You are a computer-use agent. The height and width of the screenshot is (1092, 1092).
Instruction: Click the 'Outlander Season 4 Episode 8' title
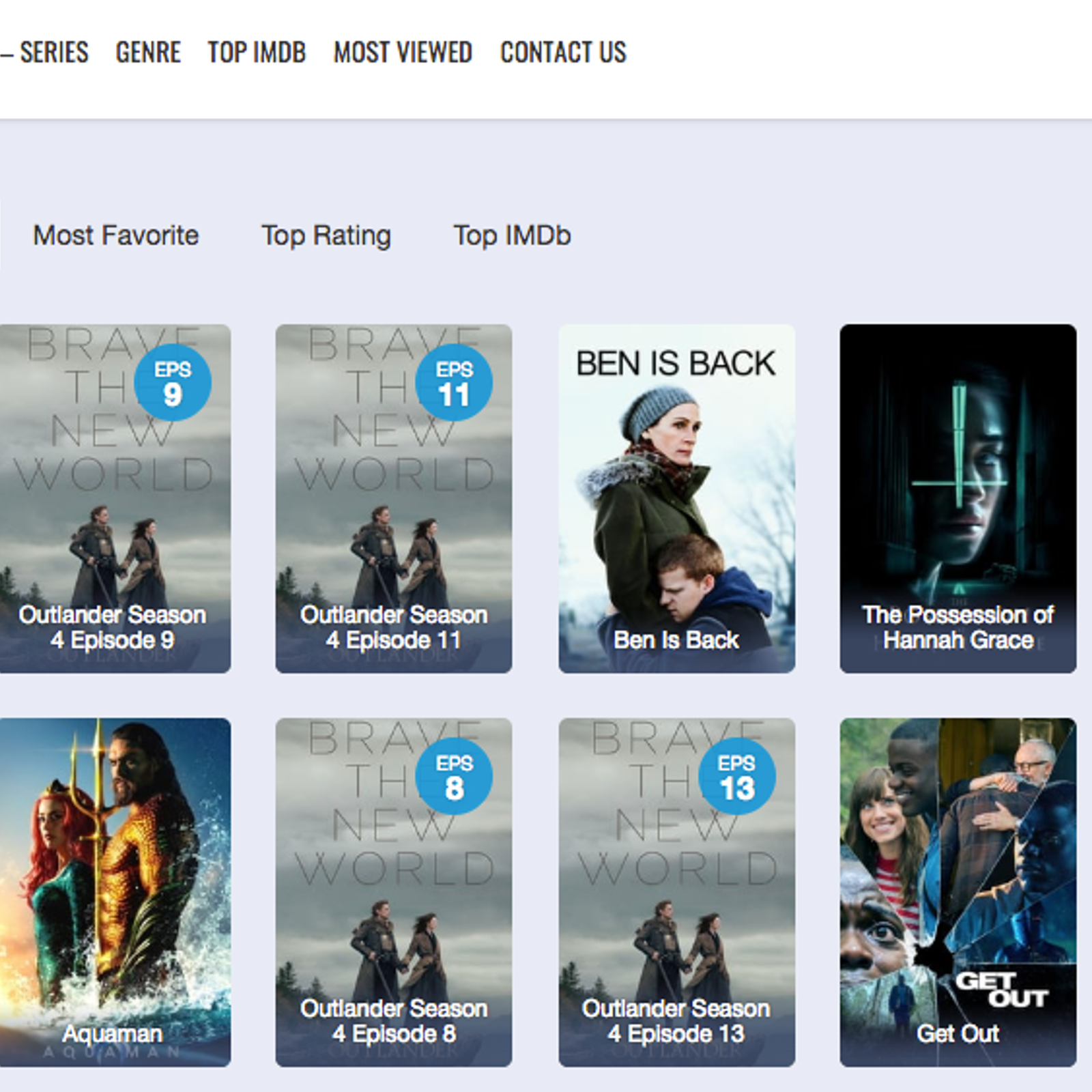tap(394, 1021)
